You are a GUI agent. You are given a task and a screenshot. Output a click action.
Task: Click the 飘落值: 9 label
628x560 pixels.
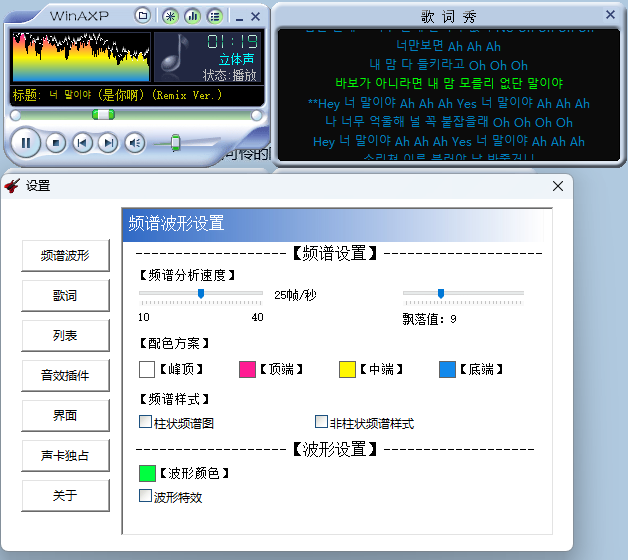point(429,319)
